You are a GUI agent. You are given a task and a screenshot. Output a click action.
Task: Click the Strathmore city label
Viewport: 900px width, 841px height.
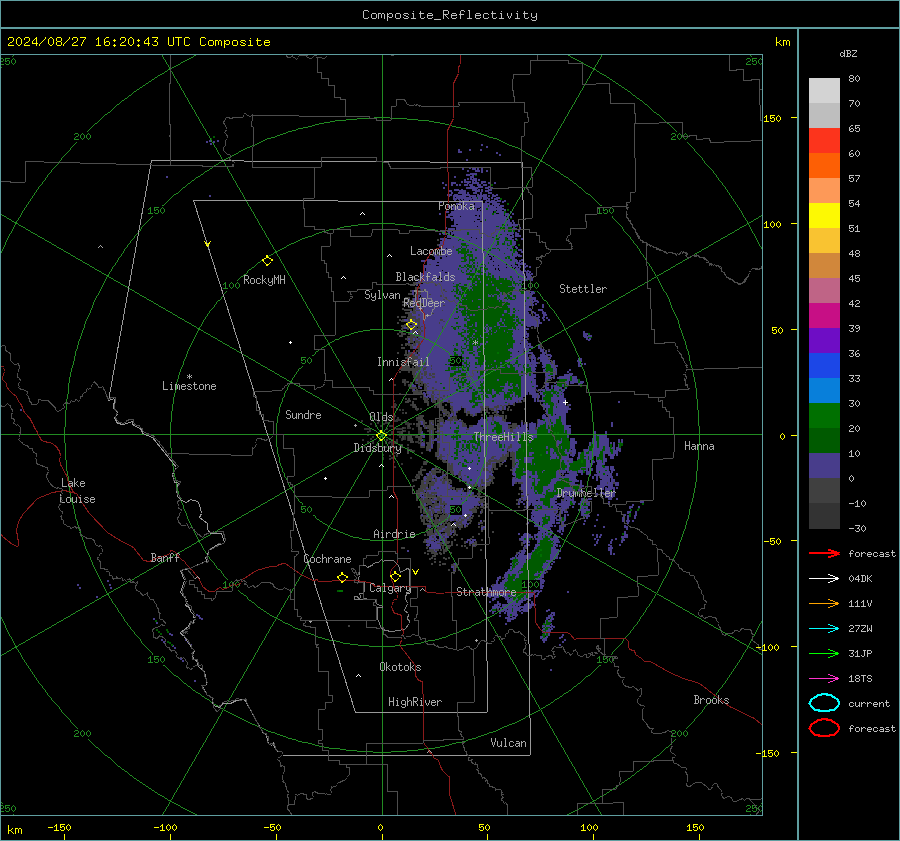[x=486, y=592]
